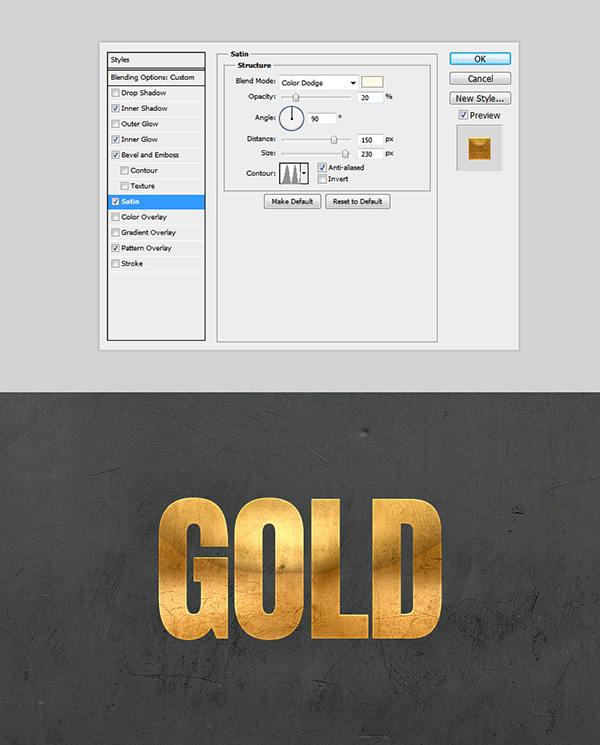Screen dimensions: 600x745
Task: Click the style preview thumbnail
Action: click(480, 146)
